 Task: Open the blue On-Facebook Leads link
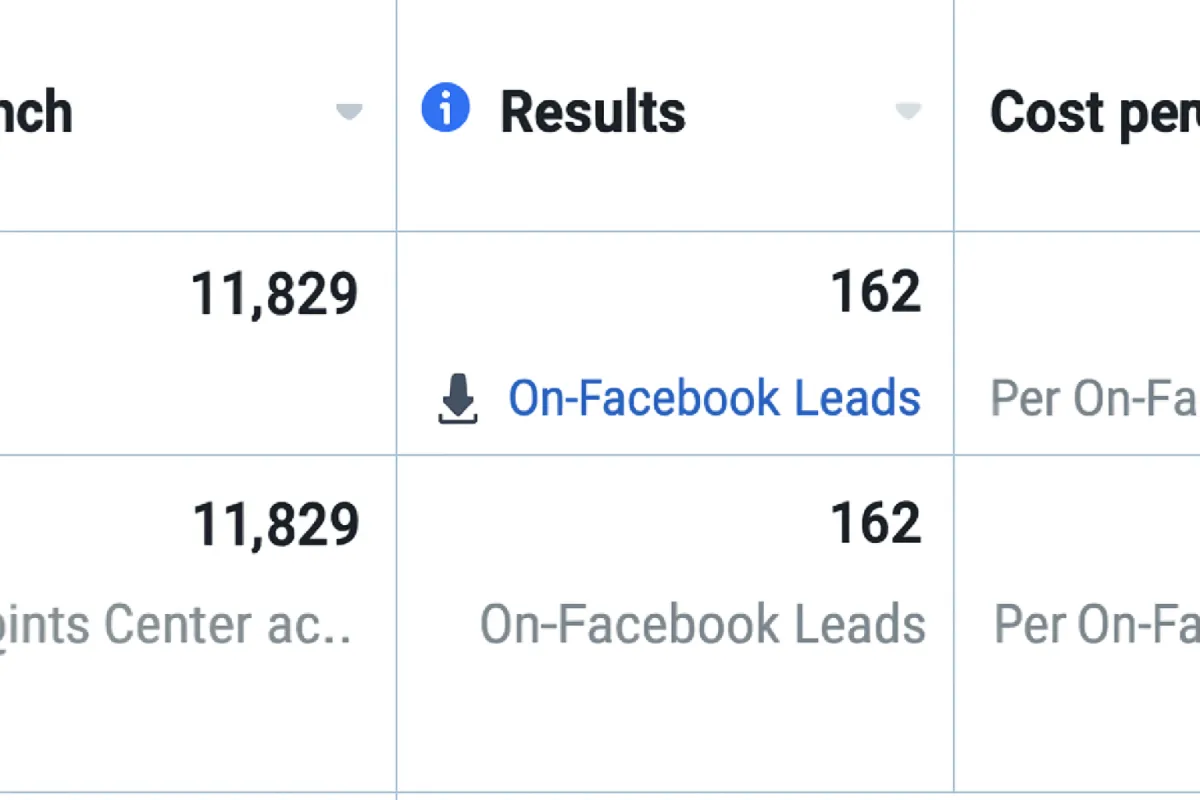[714, 398]
